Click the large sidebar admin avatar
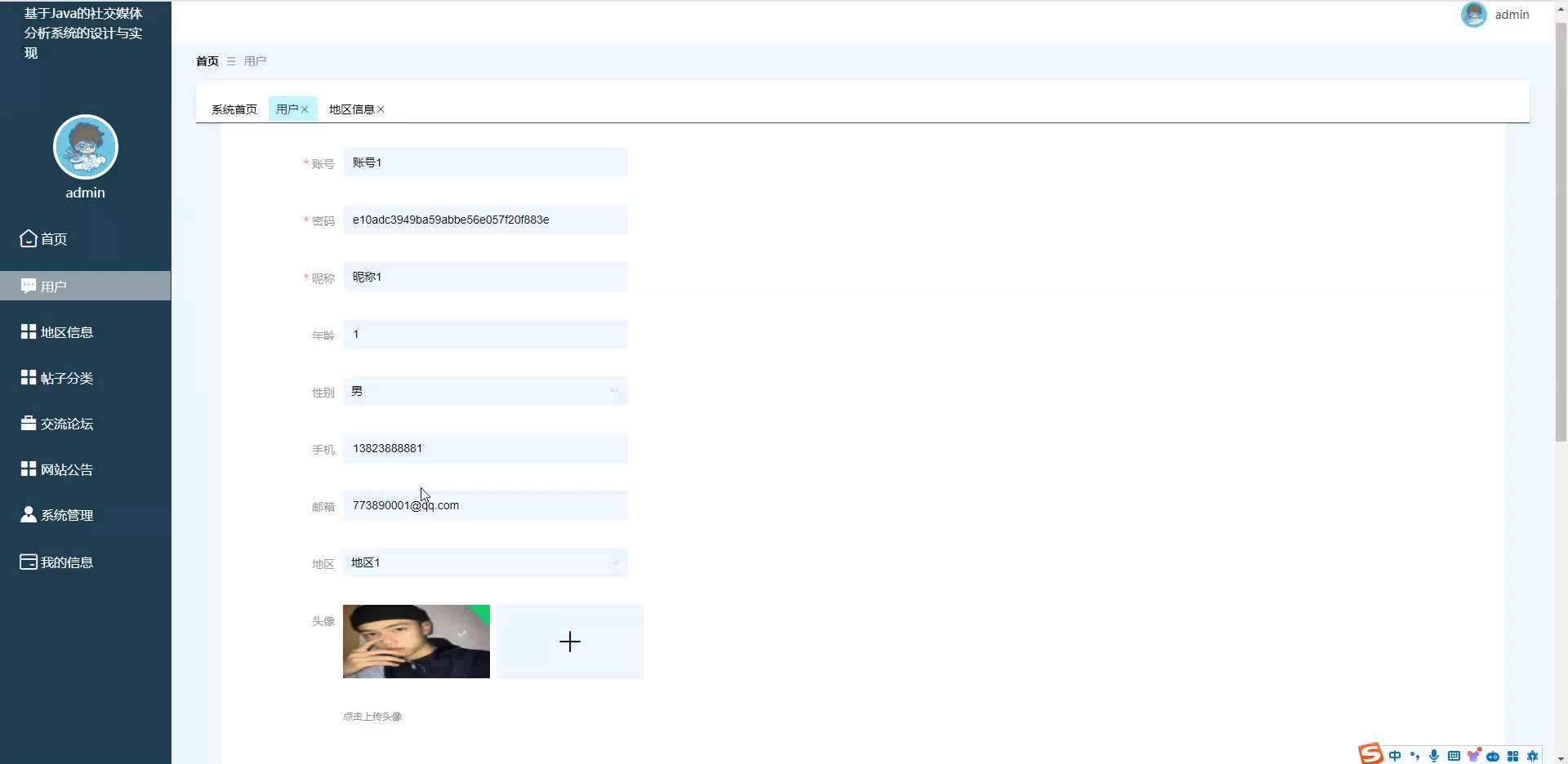This screenshot has width=1568, height=764. [x=86, y=147]
